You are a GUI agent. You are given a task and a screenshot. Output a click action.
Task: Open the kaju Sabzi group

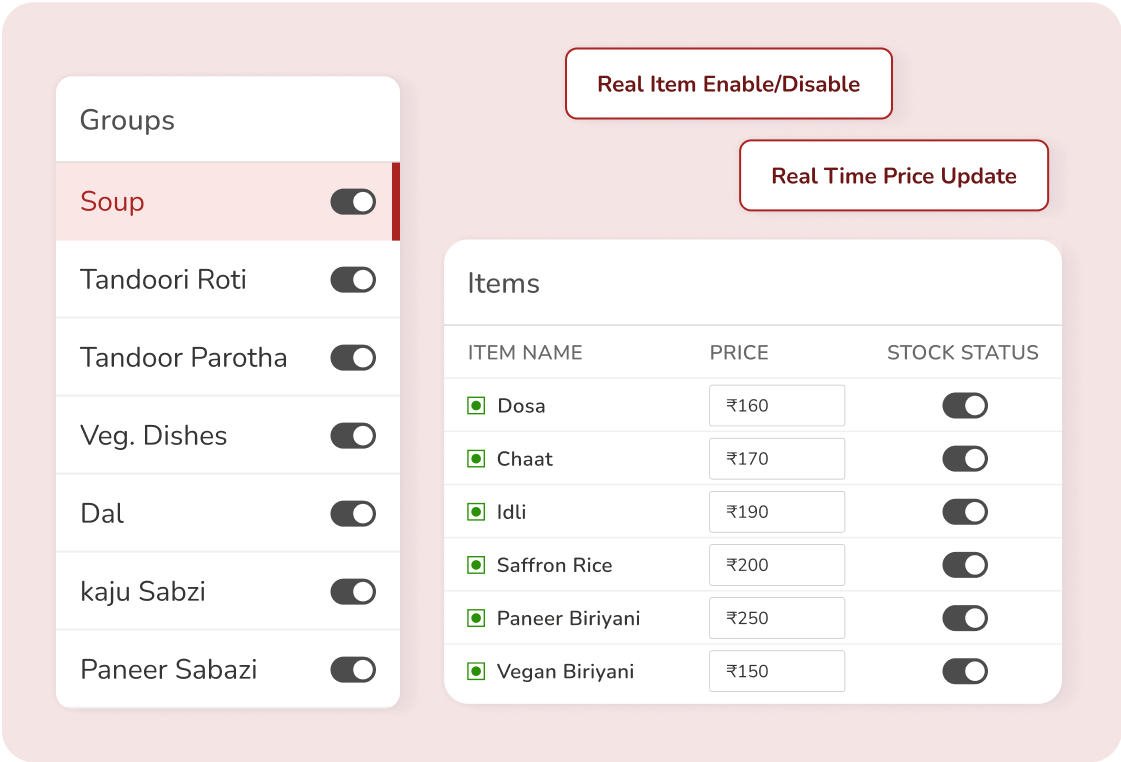[x=143, y=592]
